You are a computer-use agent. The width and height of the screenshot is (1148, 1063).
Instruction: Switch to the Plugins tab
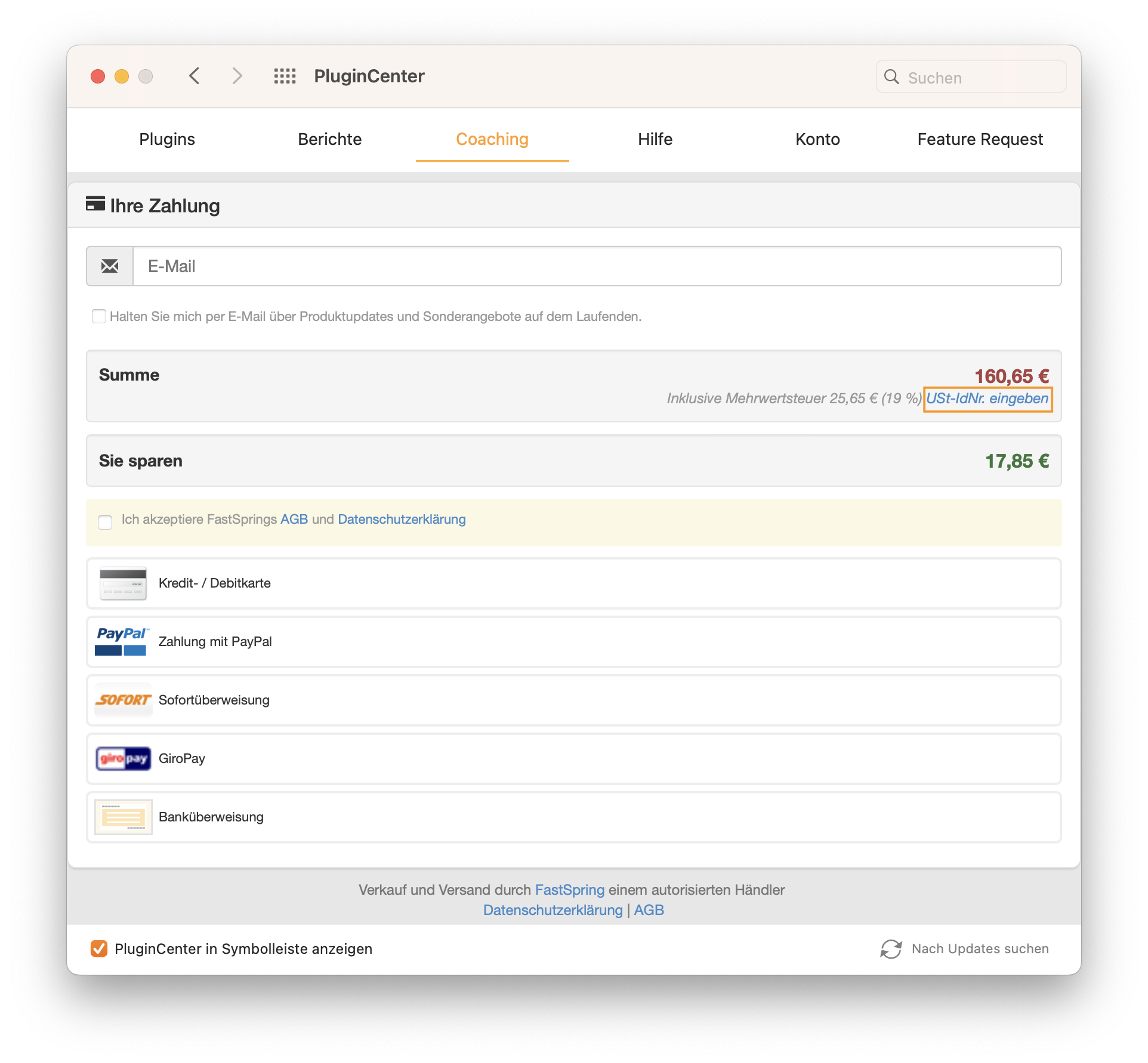[167, 139]
